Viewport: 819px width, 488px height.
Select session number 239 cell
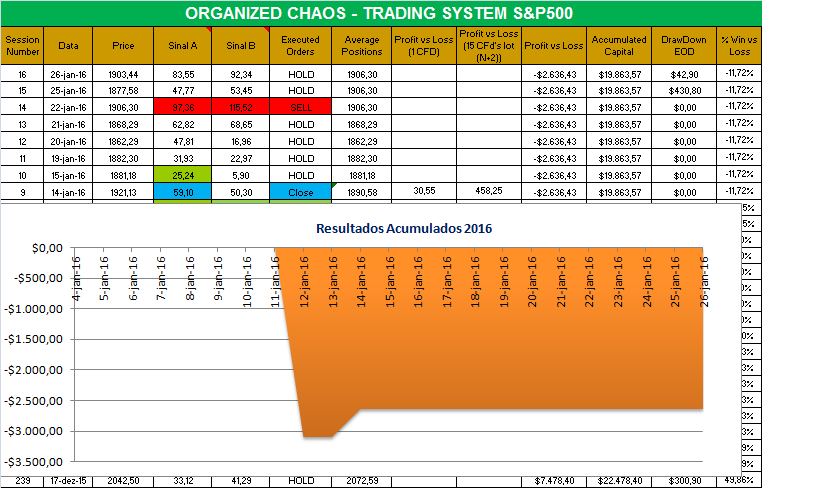[x=22, y=481]
